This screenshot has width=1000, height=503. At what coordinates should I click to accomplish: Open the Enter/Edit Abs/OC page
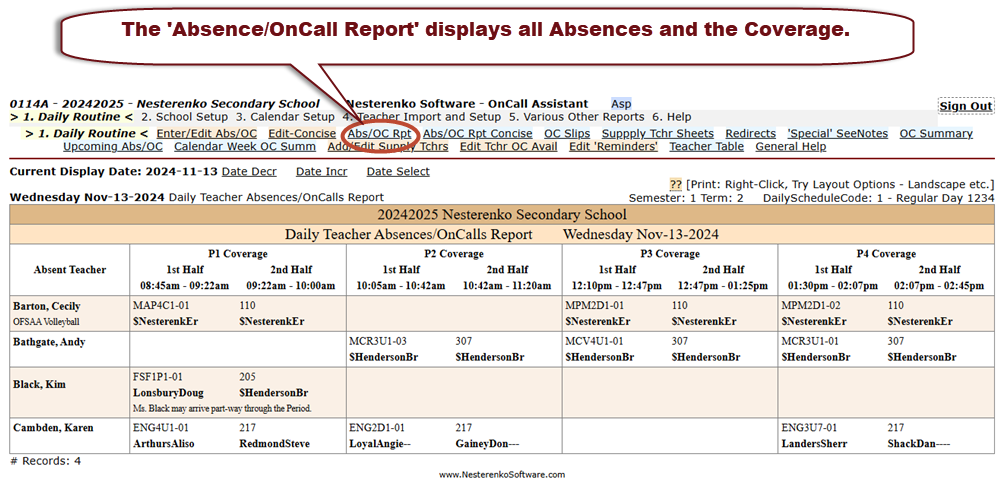point(206,134)
